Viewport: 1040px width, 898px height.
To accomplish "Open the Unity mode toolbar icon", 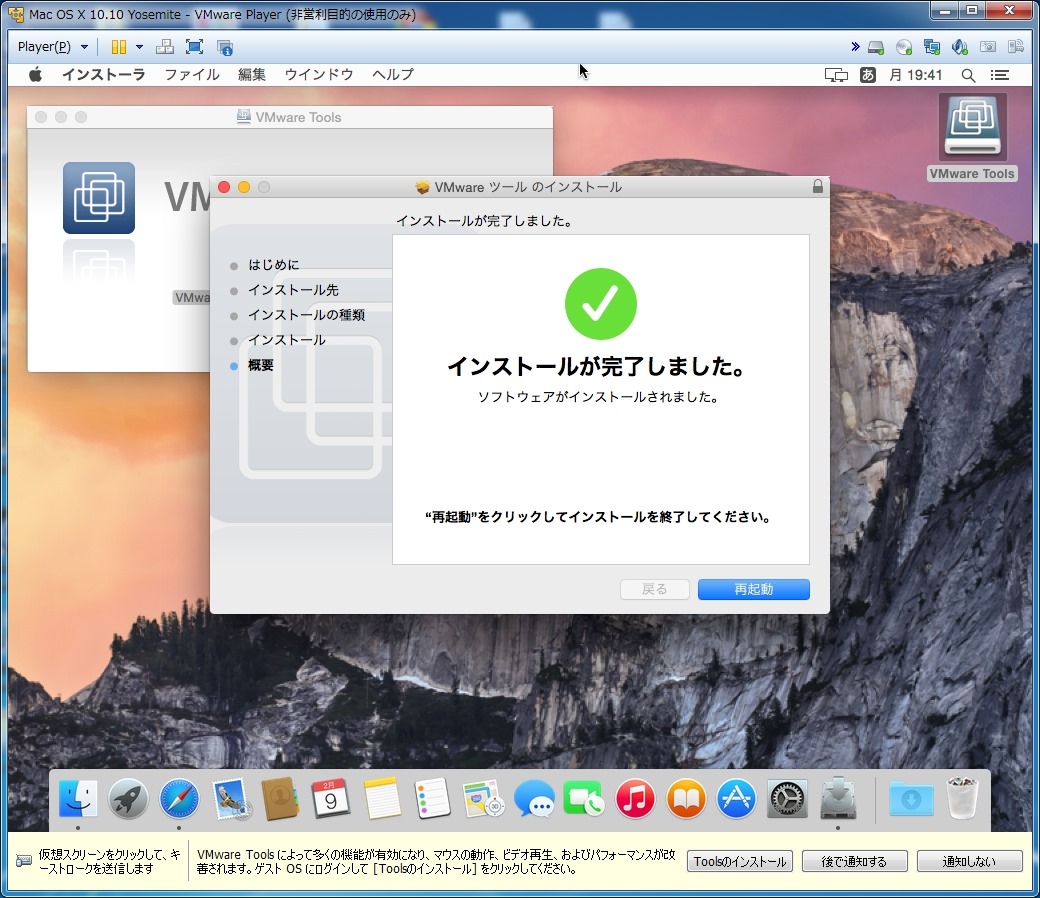I will [x=225, y=47].
